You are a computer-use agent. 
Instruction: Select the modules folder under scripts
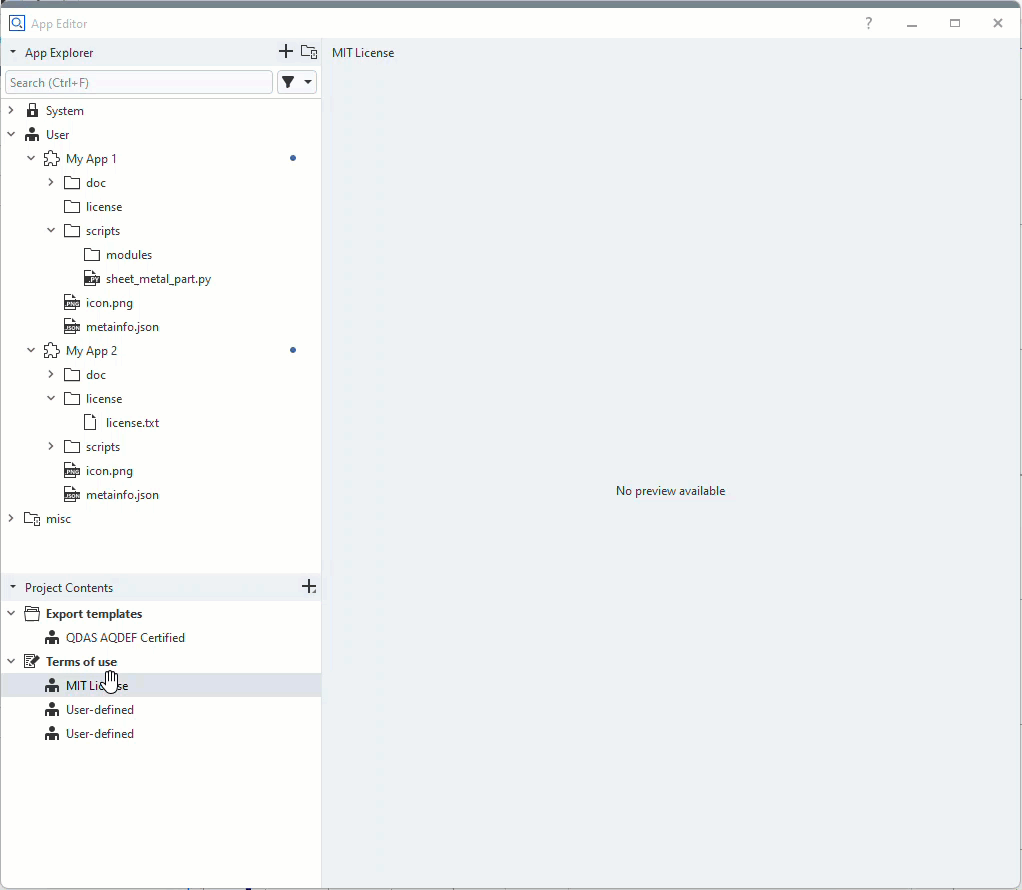(x=128, y=255)
